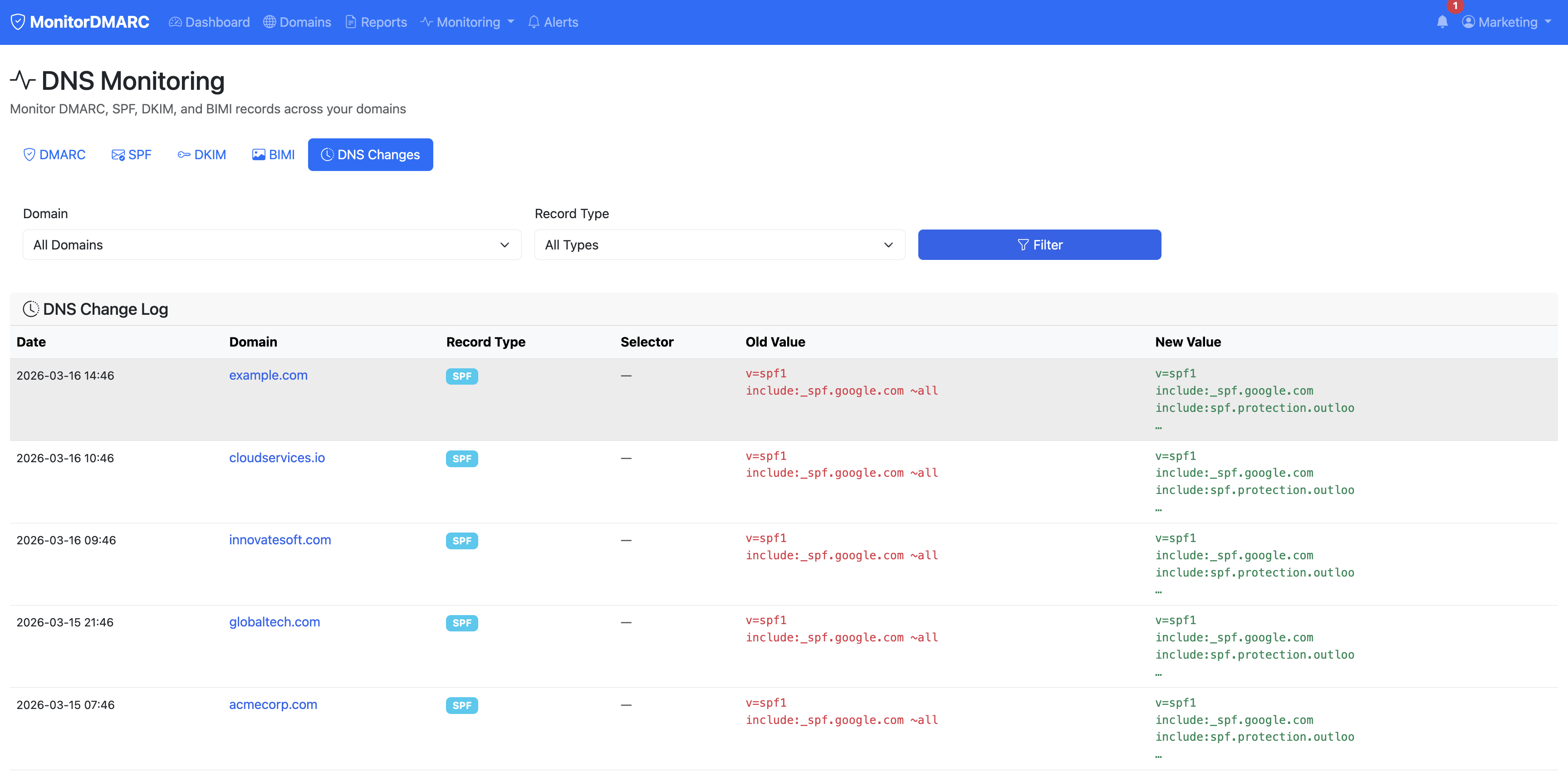This screenshot has height=782, width=1568.
Task: Click the new SPF value for innovatesoft.com
Action: (x=1255, y=563)
